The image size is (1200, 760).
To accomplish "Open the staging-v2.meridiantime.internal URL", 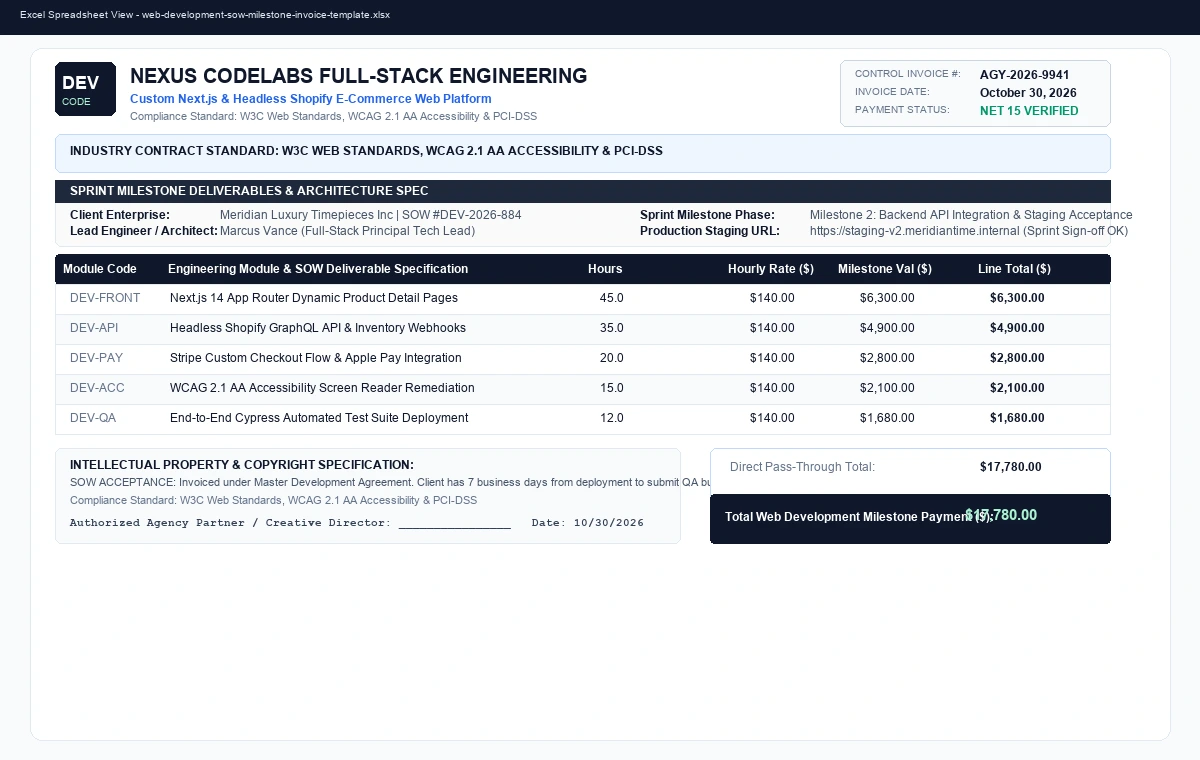I will 969,231.
